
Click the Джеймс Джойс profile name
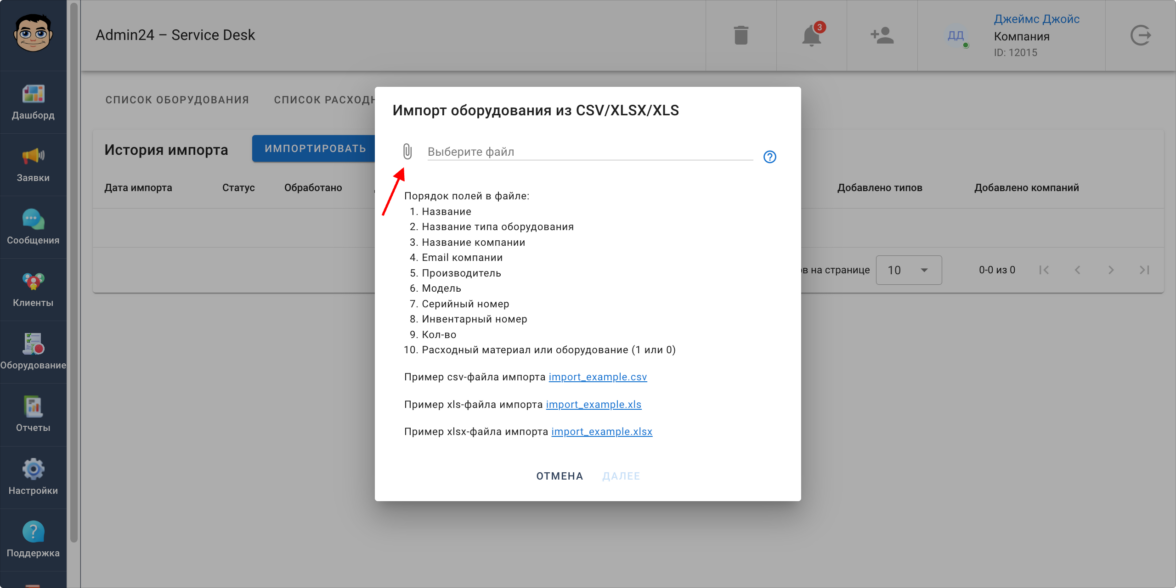point(1036,20)
